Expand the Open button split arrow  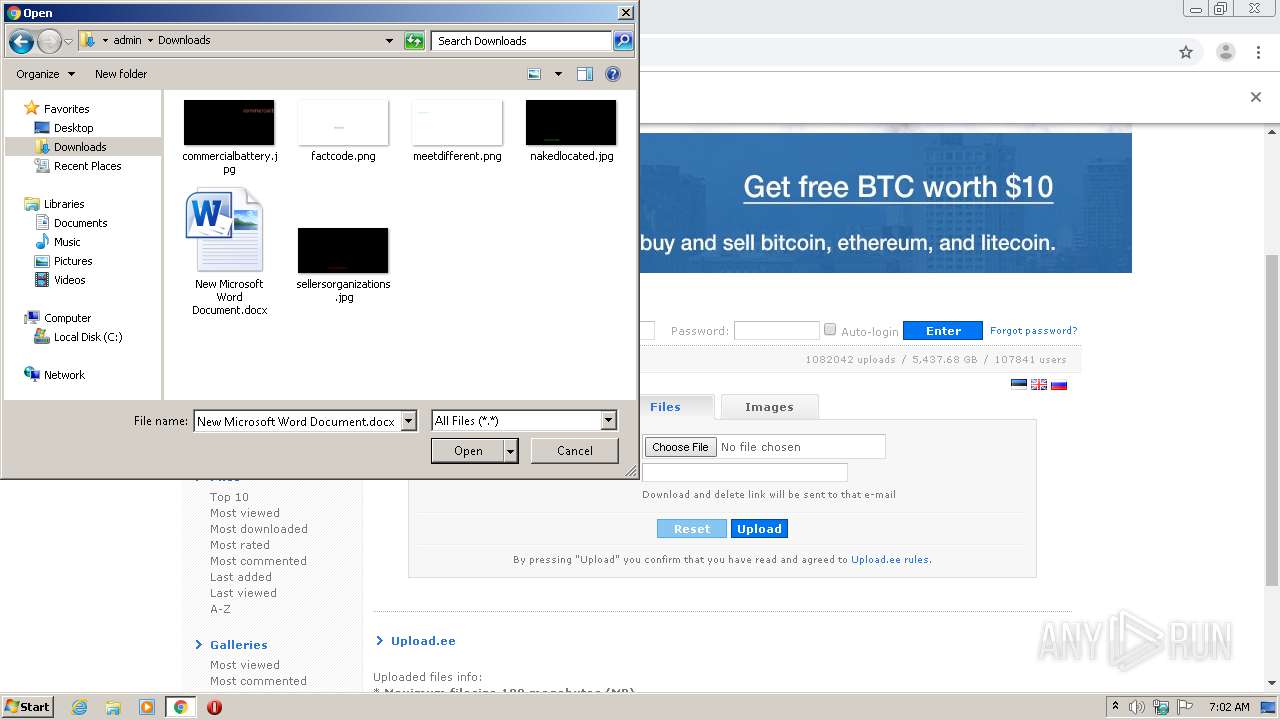pos(511,451)
